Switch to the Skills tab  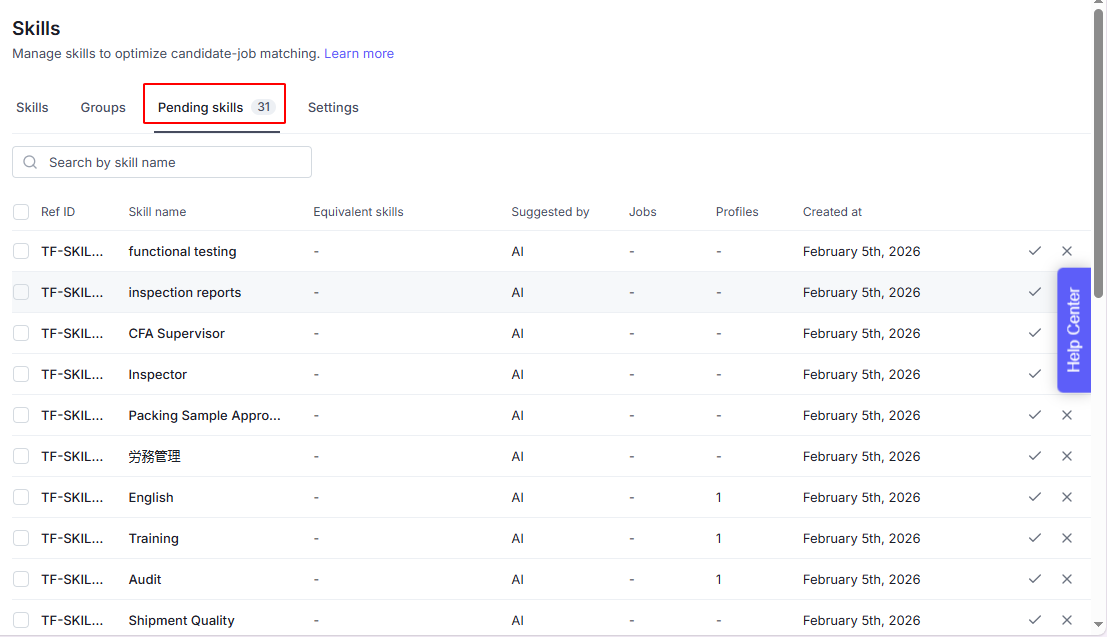(32, 107)
